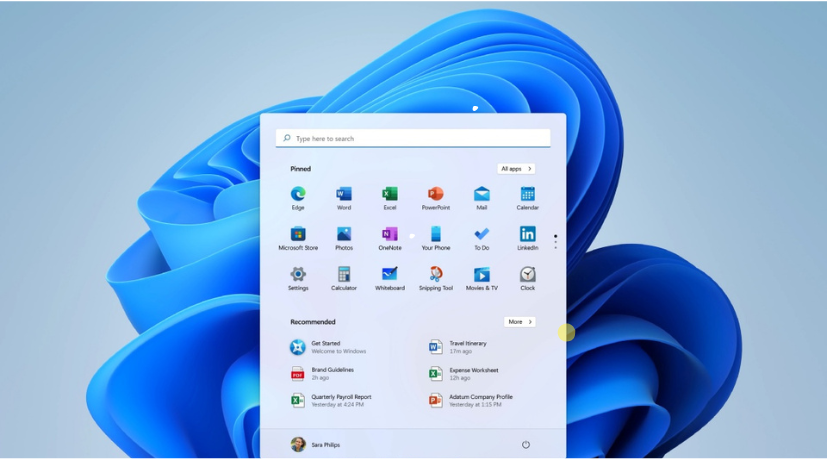Open the Calendar app icon
Screen dimensions: 827x465
[527, 194]
